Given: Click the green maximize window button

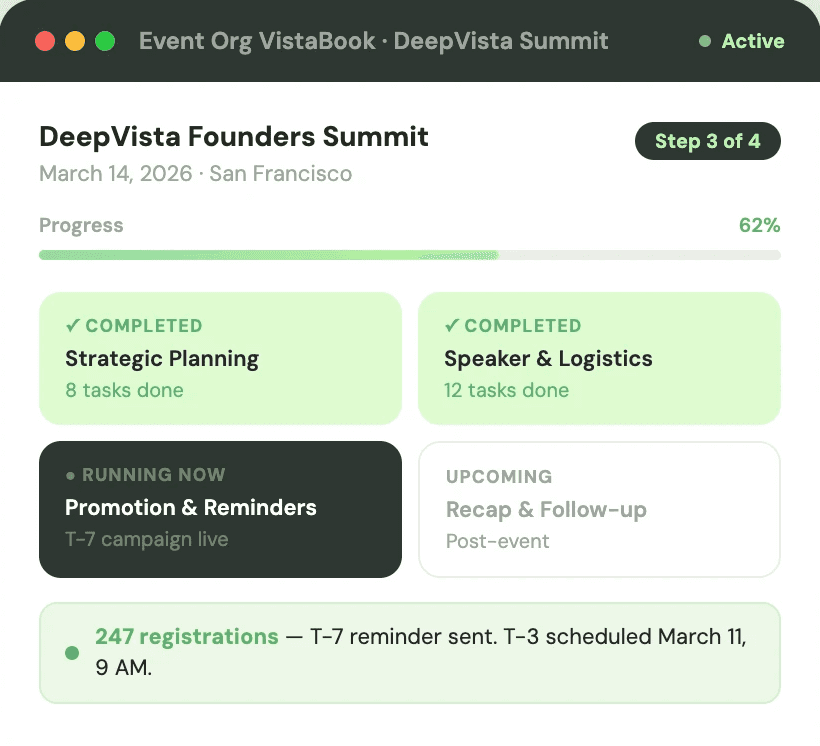Looking at the screenshot, I should [x=105, y=41].
